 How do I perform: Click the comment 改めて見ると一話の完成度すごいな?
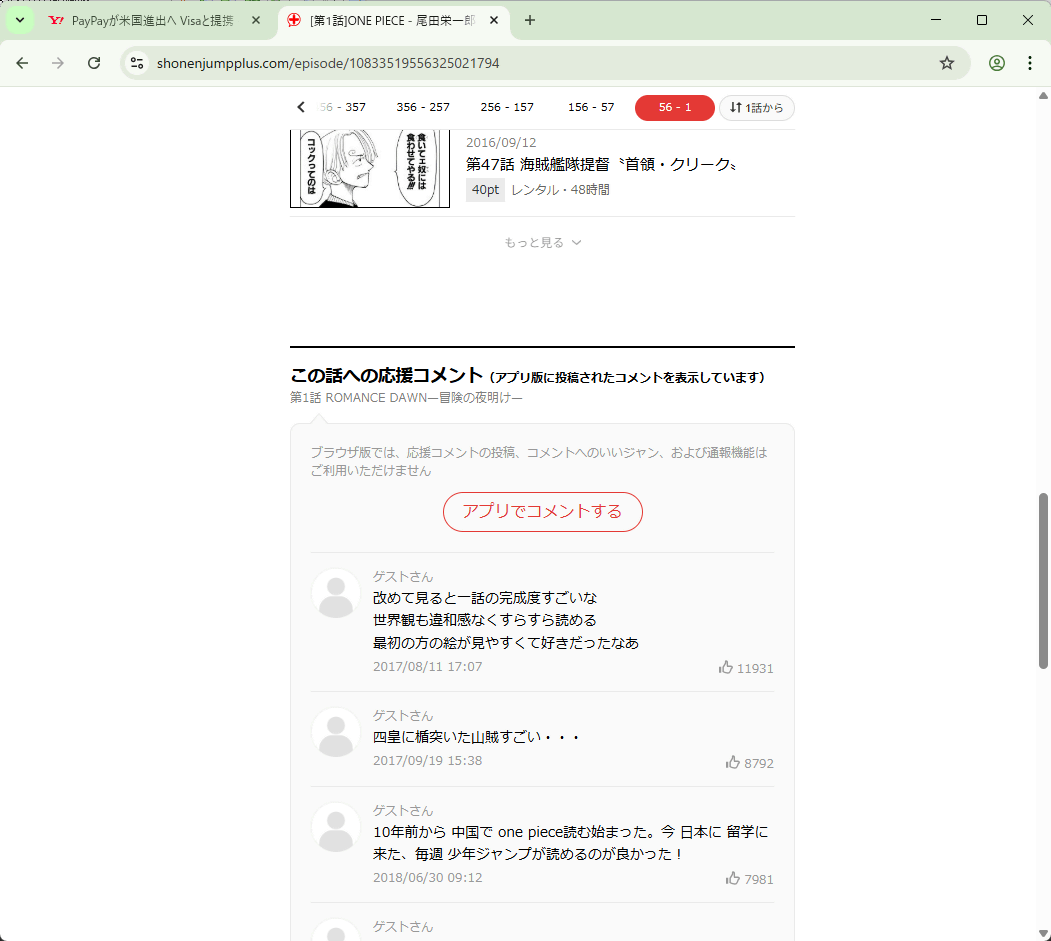click(x=485, y=598)
